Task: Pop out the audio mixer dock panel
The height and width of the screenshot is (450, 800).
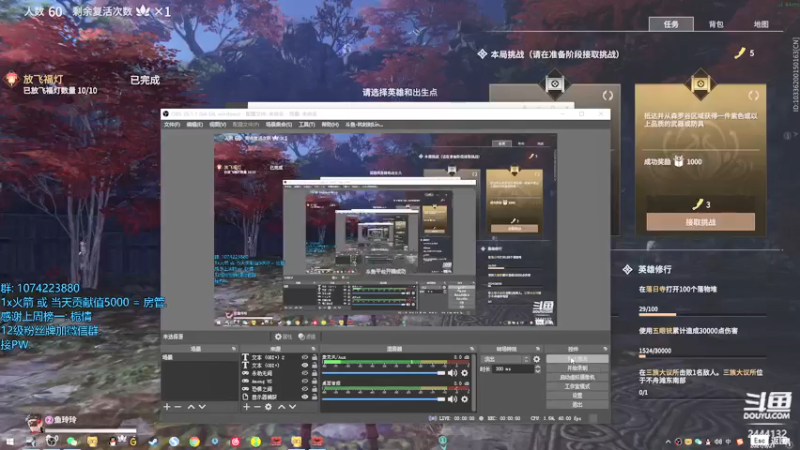Action: pyautogui.click(x=472, y=349)
